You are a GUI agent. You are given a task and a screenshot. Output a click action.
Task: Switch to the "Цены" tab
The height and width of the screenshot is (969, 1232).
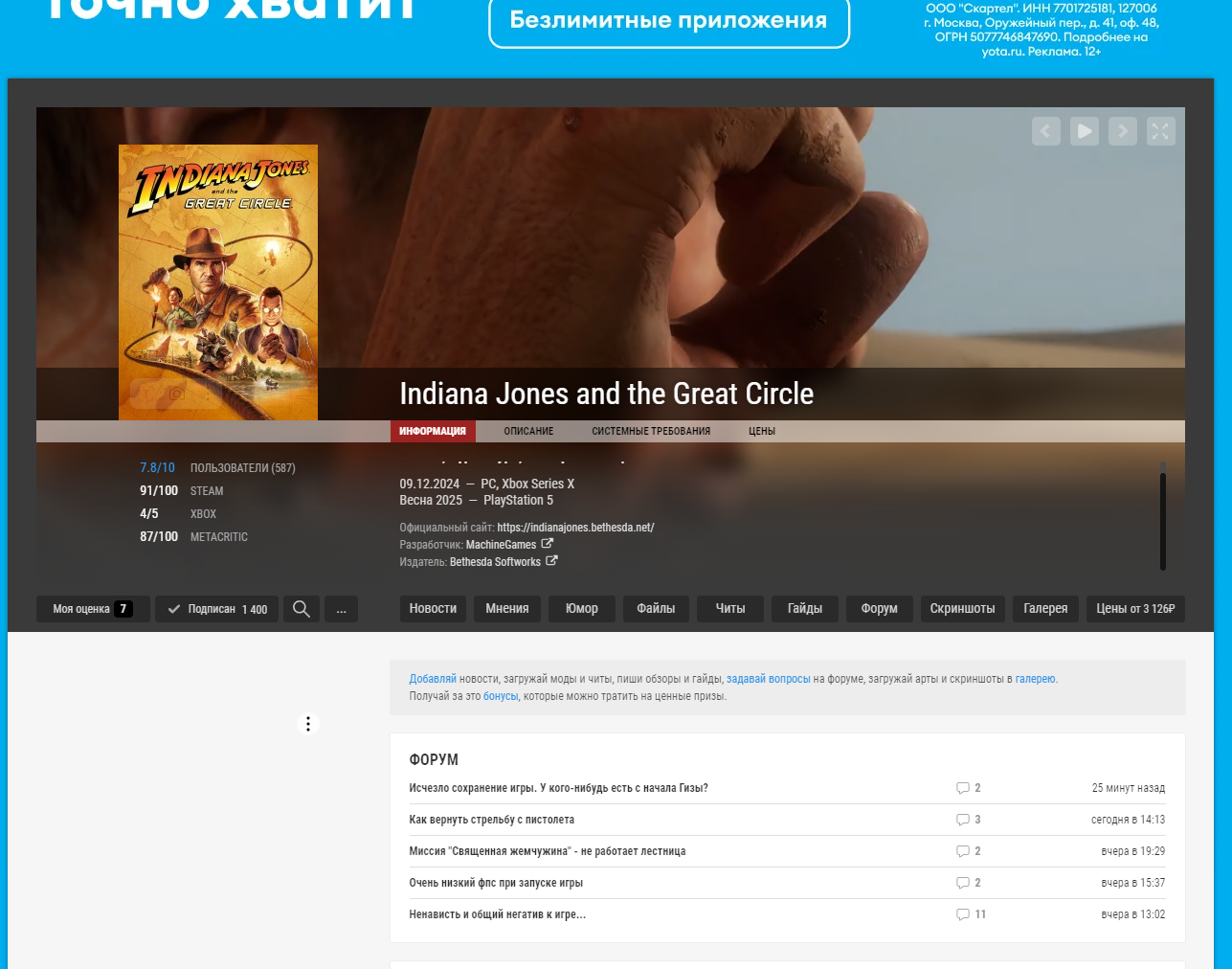tap(762, 431)
